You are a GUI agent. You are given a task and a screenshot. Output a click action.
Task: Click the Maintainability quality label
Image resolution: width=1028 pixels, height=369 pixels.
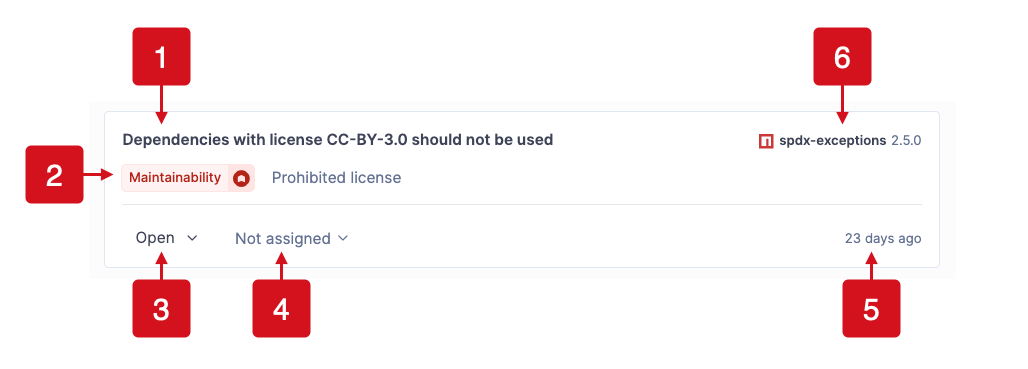click(175, 178)
